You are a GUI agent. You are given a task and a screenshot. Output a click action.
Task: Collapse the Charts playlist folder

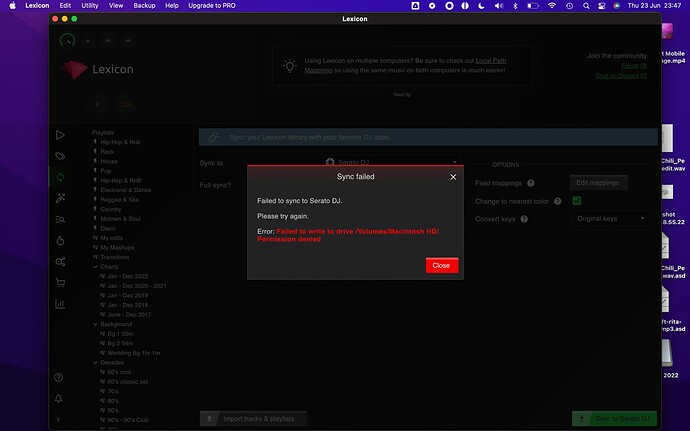click(95, 267)
